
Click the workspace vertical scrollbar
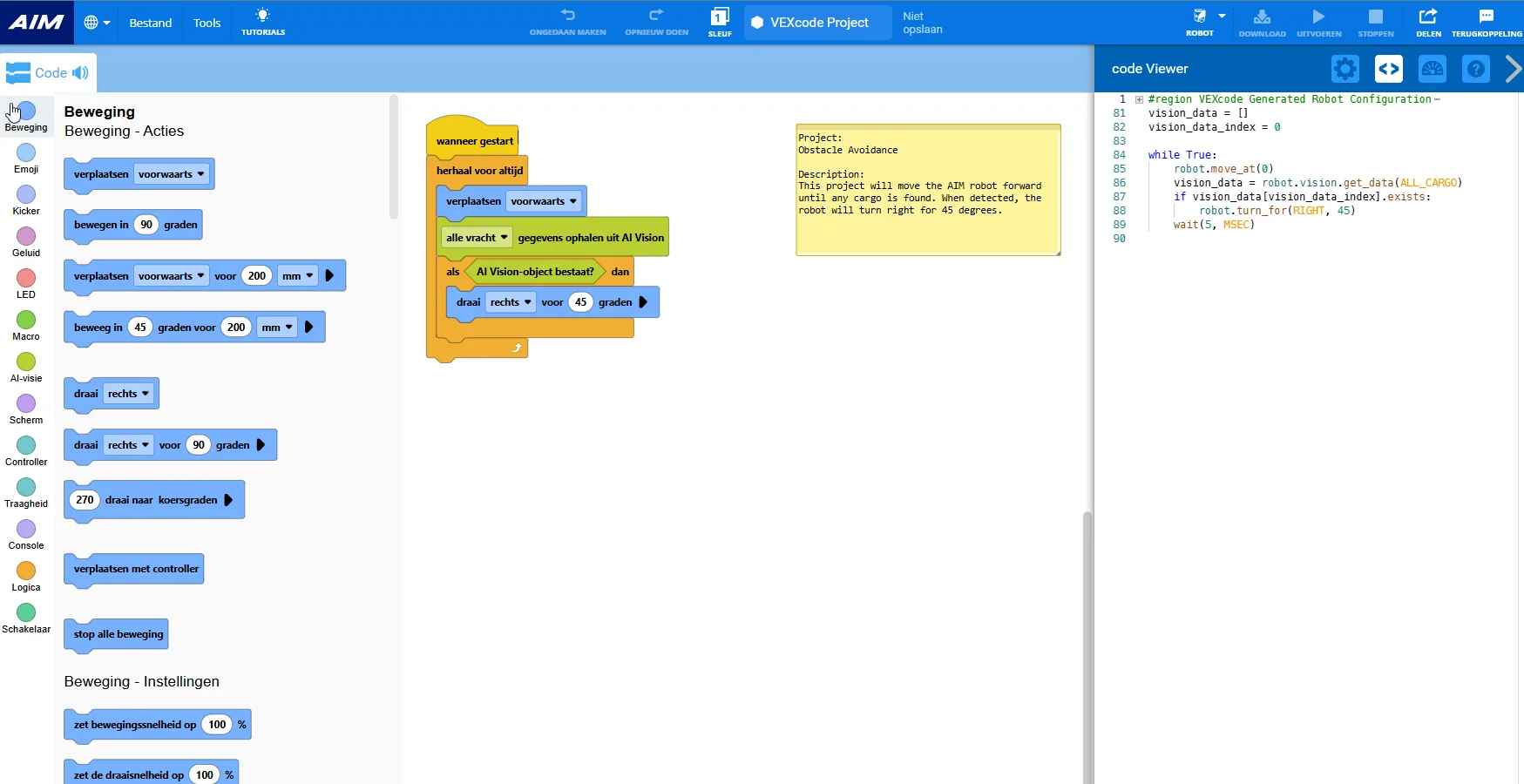click(1087, 647)
